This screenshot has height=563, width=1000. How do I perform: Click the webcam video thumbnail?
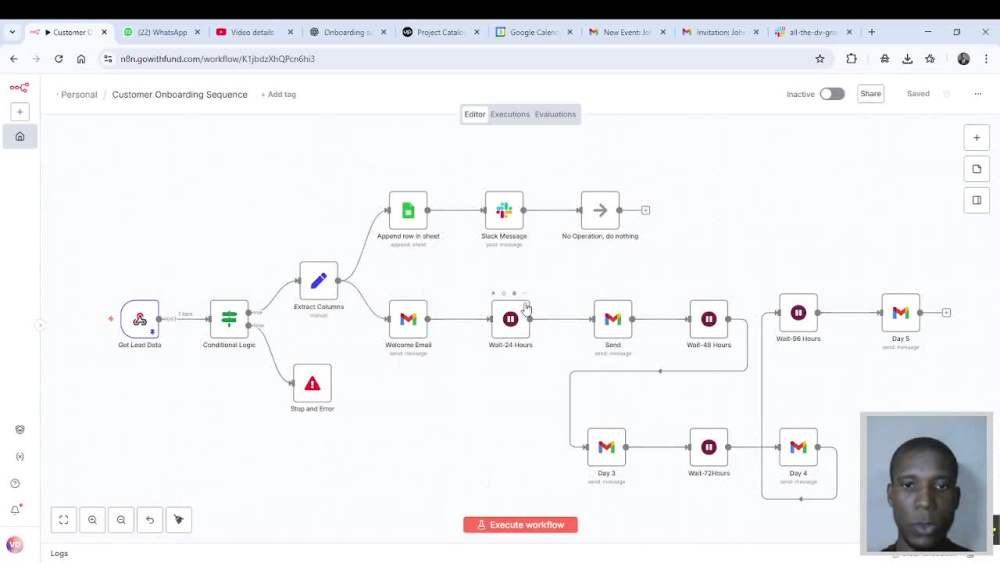tap(926, 483)
